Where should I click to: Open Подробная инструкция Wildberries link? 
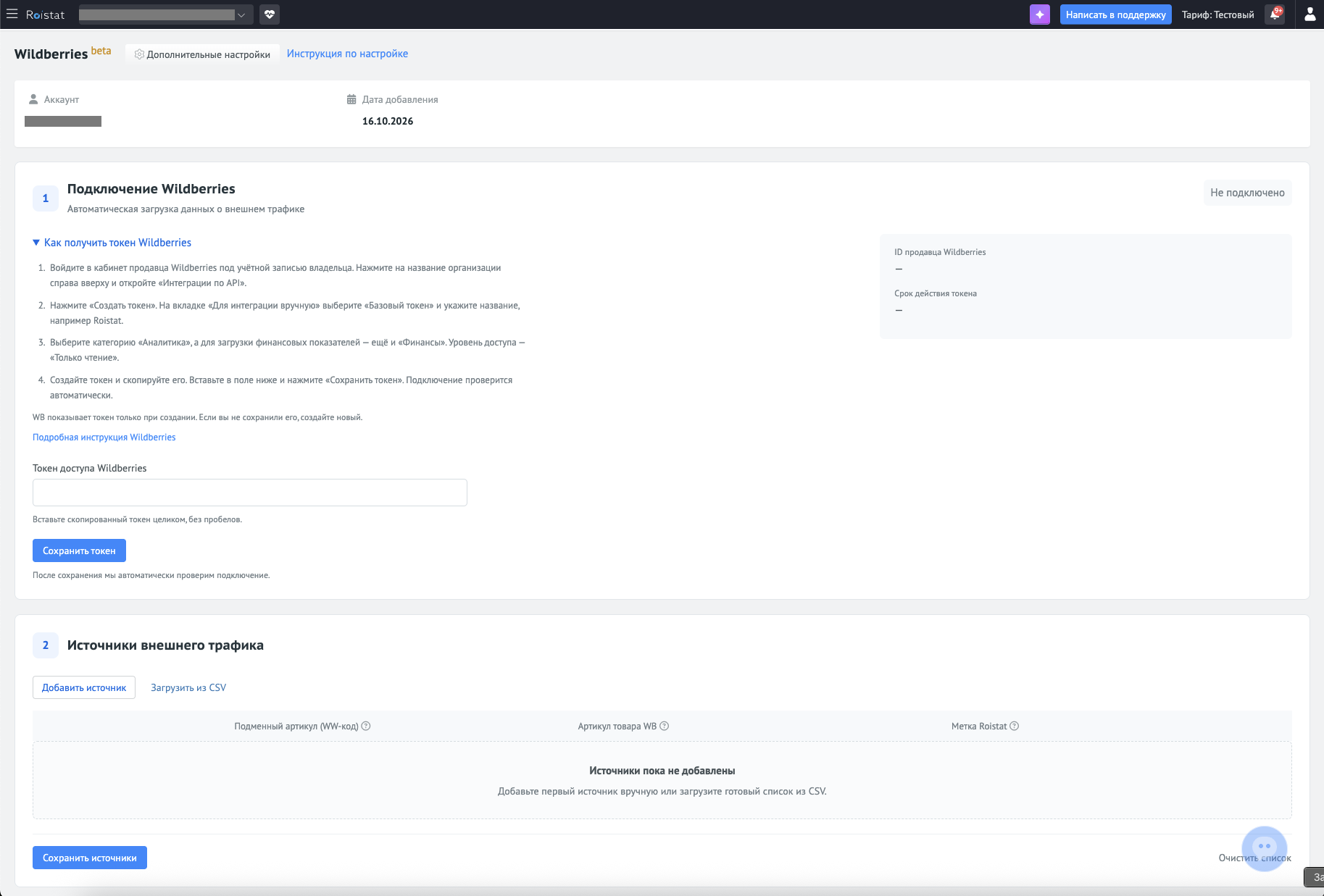pyautogui.click(x=104, y=437)
